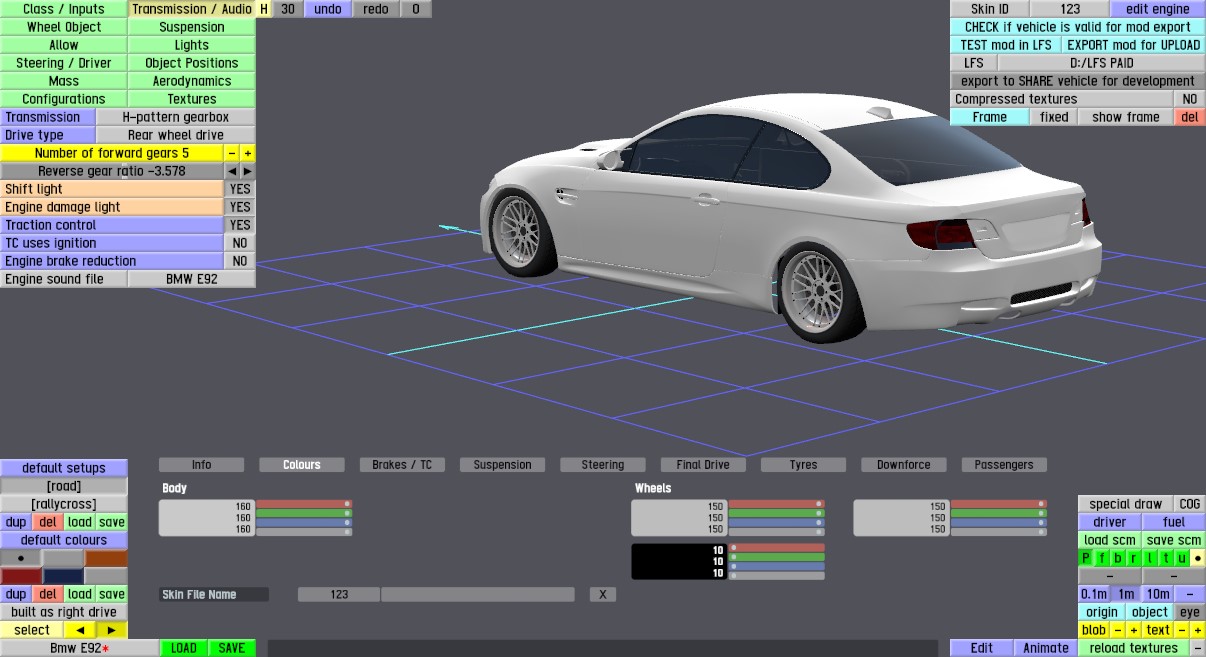This screenshot has height=657, width=1206.
Task: Switch to the Passengers tab
Action: (x=1004, y=465)
